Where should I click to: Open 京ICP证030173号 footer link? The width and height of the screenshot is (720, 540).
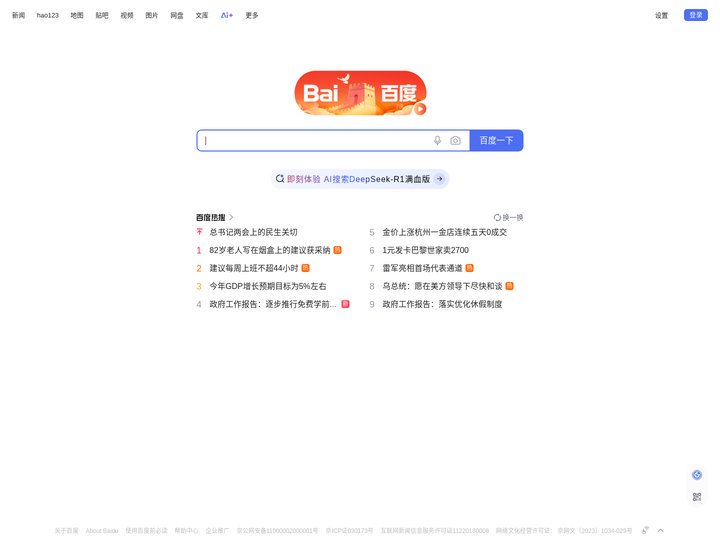point(349,531)
